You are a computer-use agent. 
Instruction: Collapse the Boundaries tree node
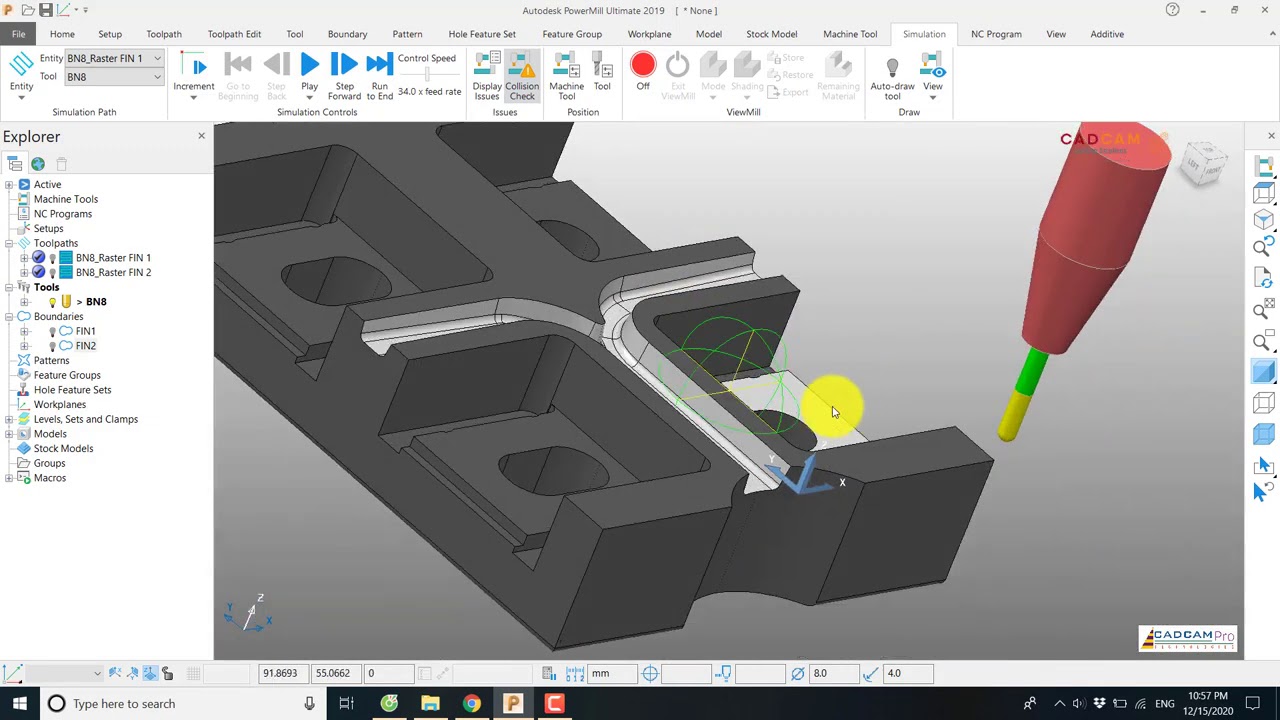9,316
